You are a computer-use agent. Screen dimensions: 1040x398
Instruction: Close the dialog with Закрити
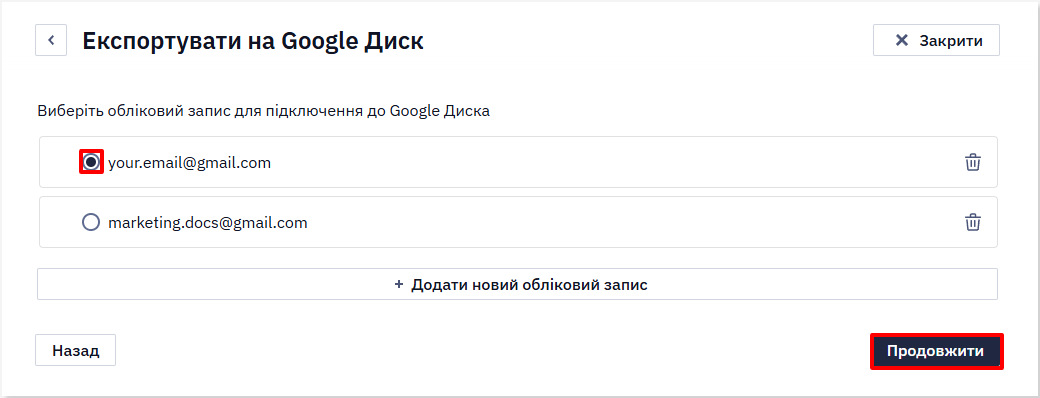tap(936, 40)
